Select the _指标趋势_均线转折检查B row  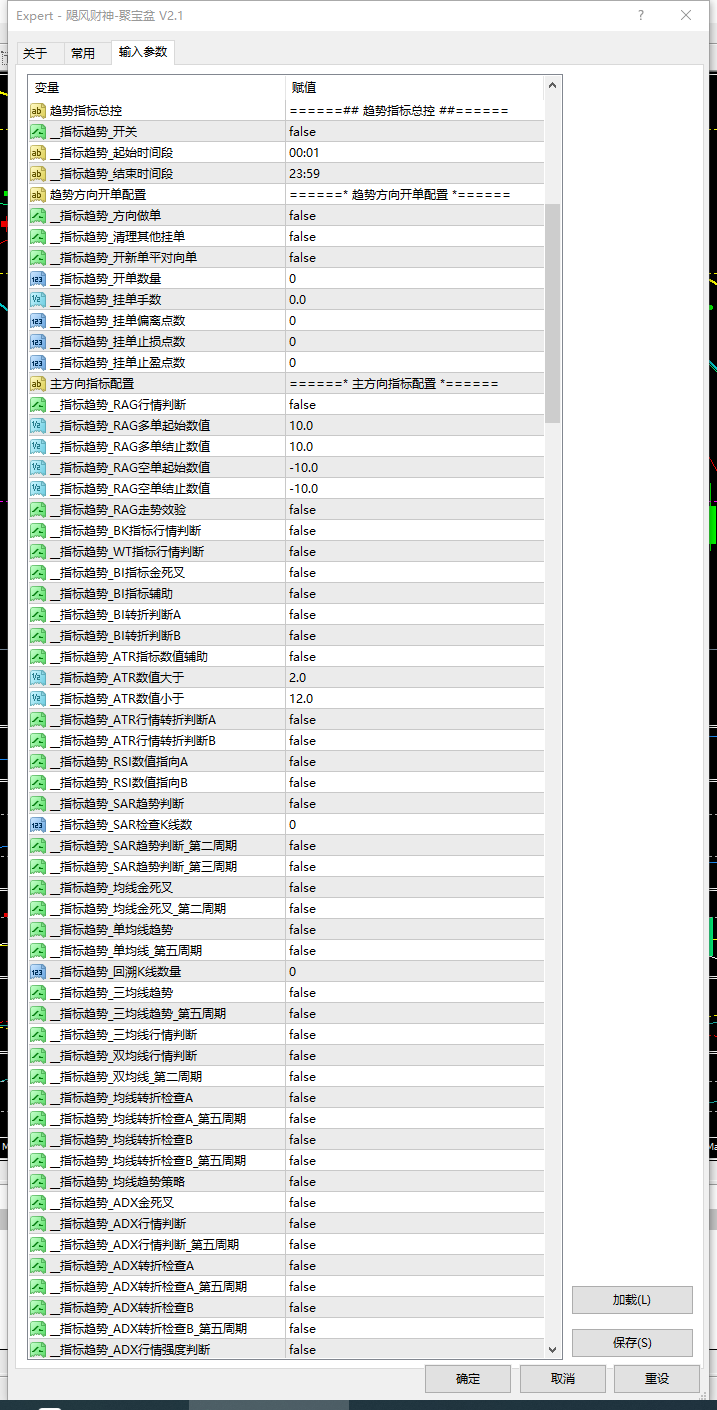point(286,1140)
